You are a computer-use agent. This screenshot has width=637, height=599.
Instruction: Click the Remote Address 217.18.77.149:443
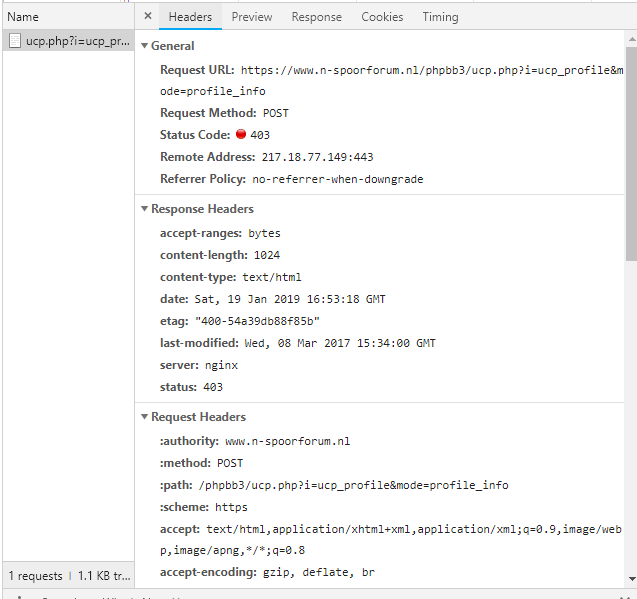point(317,157)
